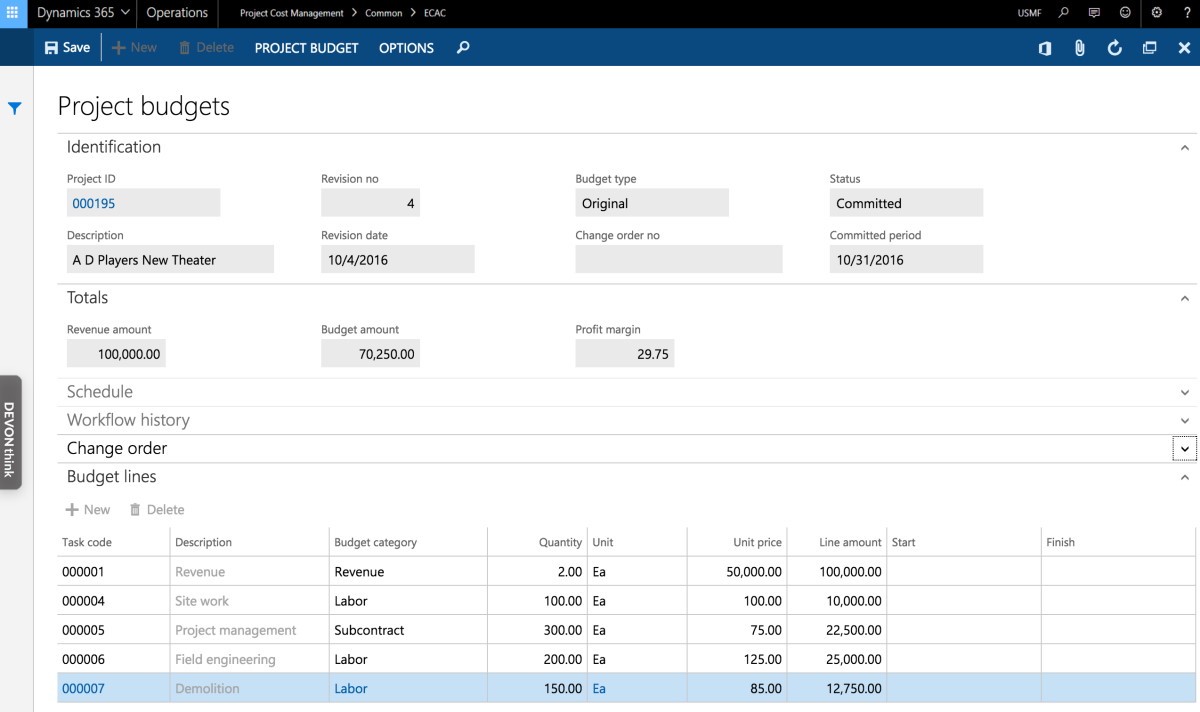
Task: Collapse the Totals section
Action: point(1185,298)
